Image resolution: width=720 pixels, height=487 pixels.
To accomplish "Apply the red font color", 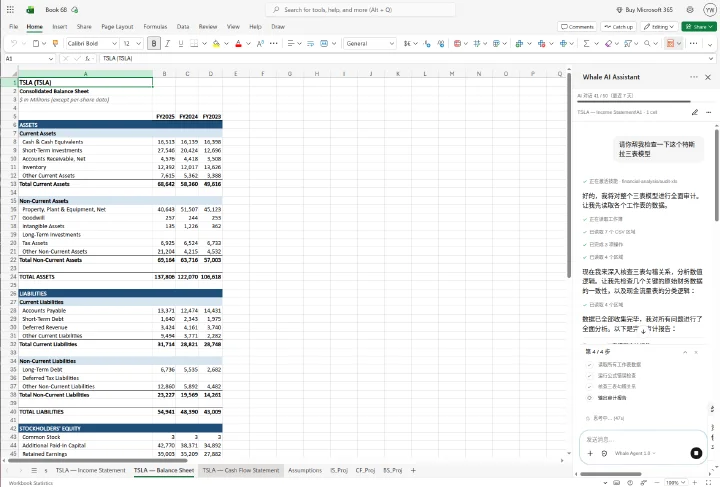I will tap(238, 44).
